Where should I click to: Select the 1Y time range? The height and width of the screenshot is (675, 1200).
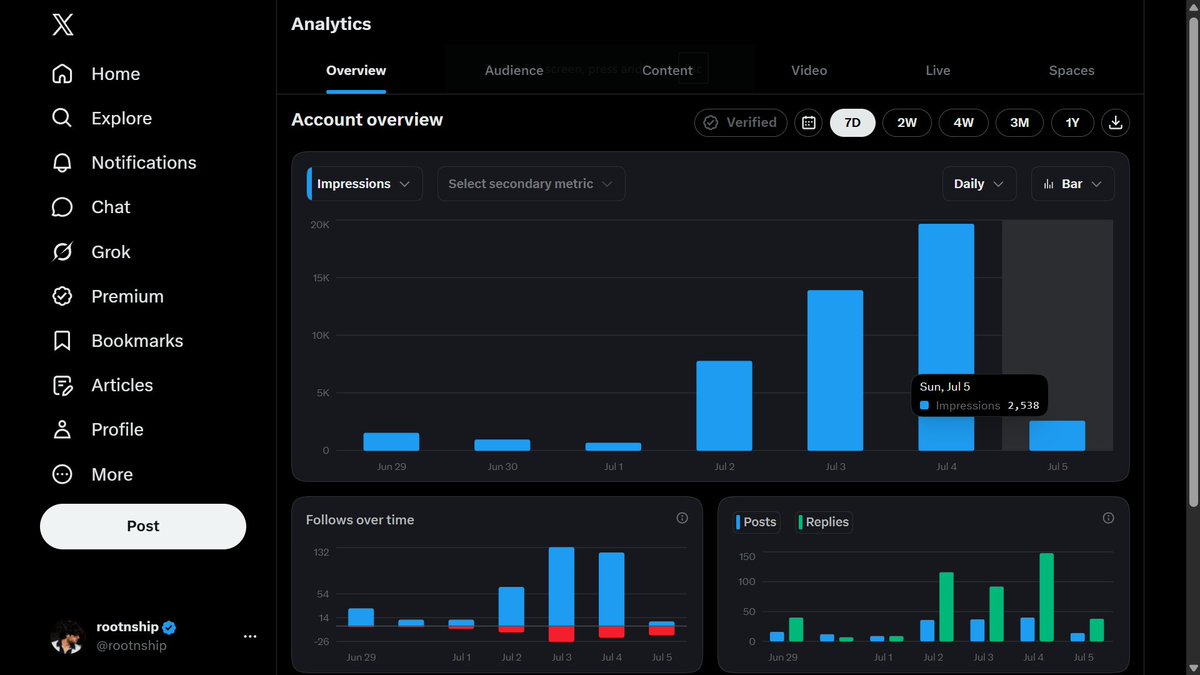(x=1073, y=123)
